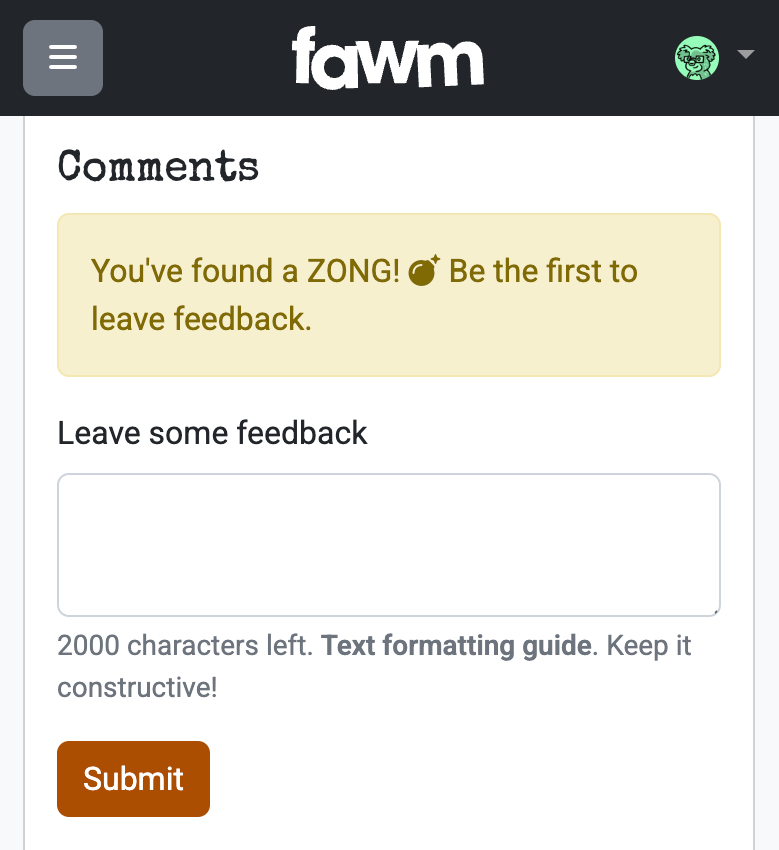Click the '2000 characters left' counter
Viewport: 779px width, 850px height.
[185, 646]
